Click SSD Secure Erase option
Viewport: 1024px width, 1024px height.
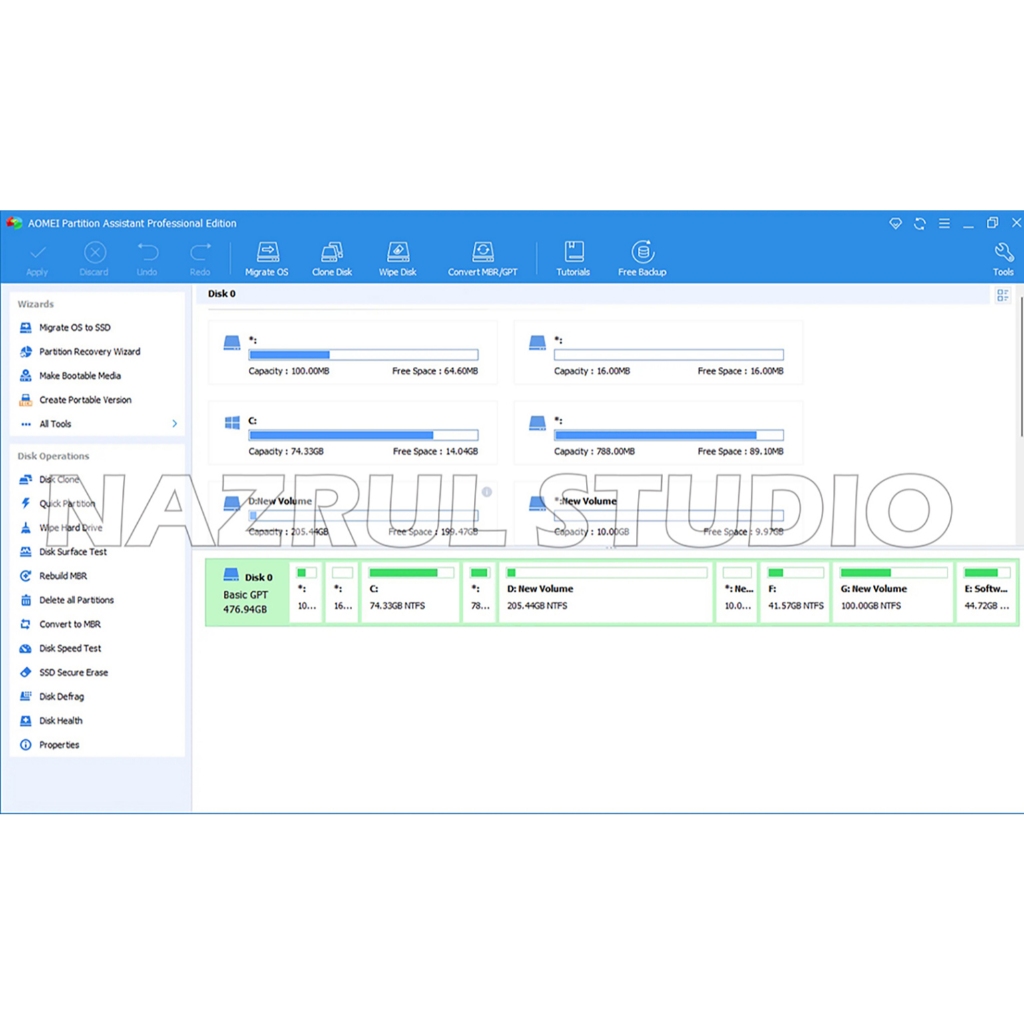tap(73, 673)
